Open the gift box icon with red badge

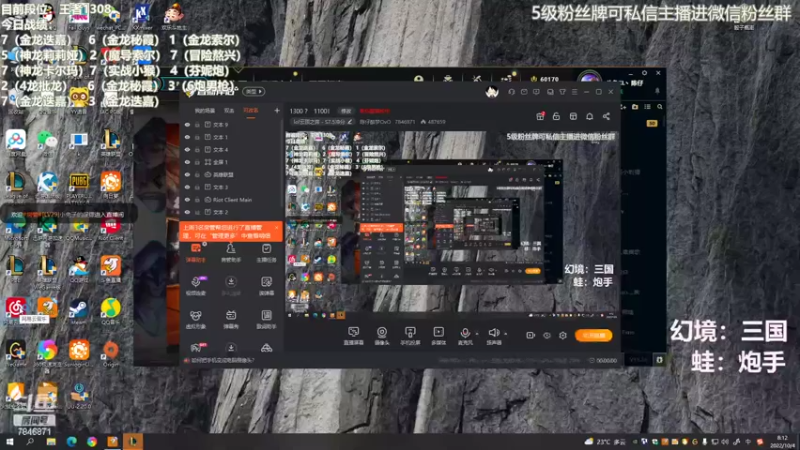540,116
